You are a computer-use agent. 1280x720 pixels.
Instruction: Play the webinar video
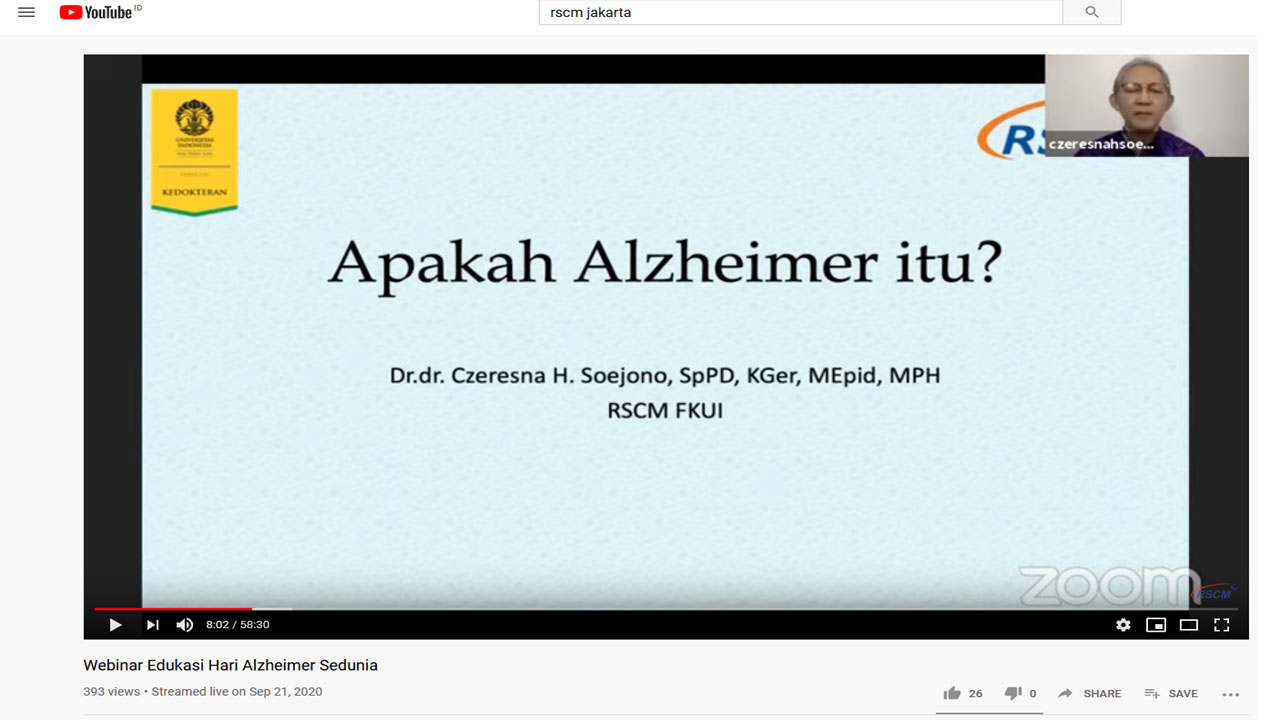coord(115,625)
